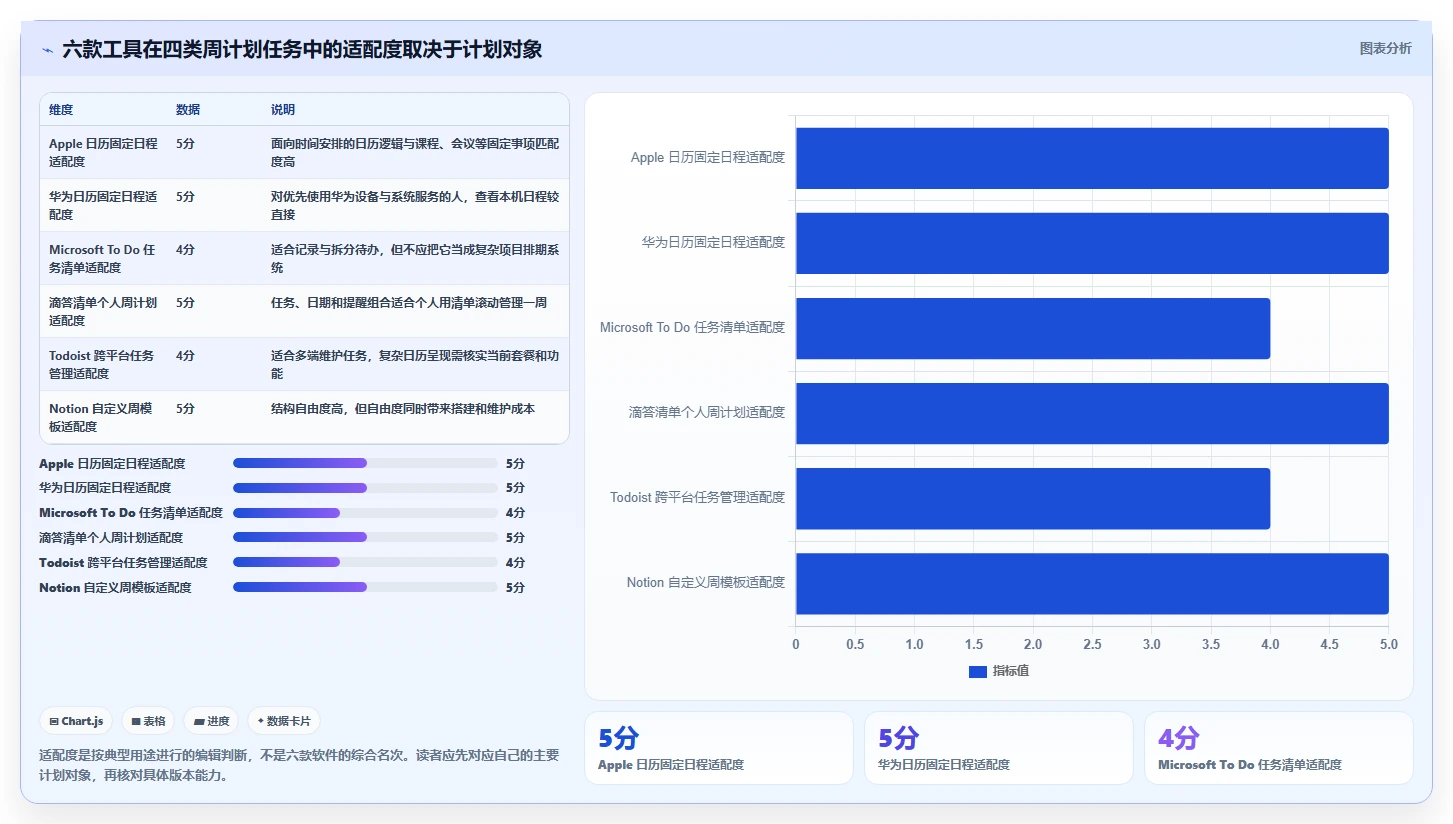This screenshot has height=824, width=1453.
Task: Click the Apple 日历固定日程适配度 progress bar
Action: point(365,463)
